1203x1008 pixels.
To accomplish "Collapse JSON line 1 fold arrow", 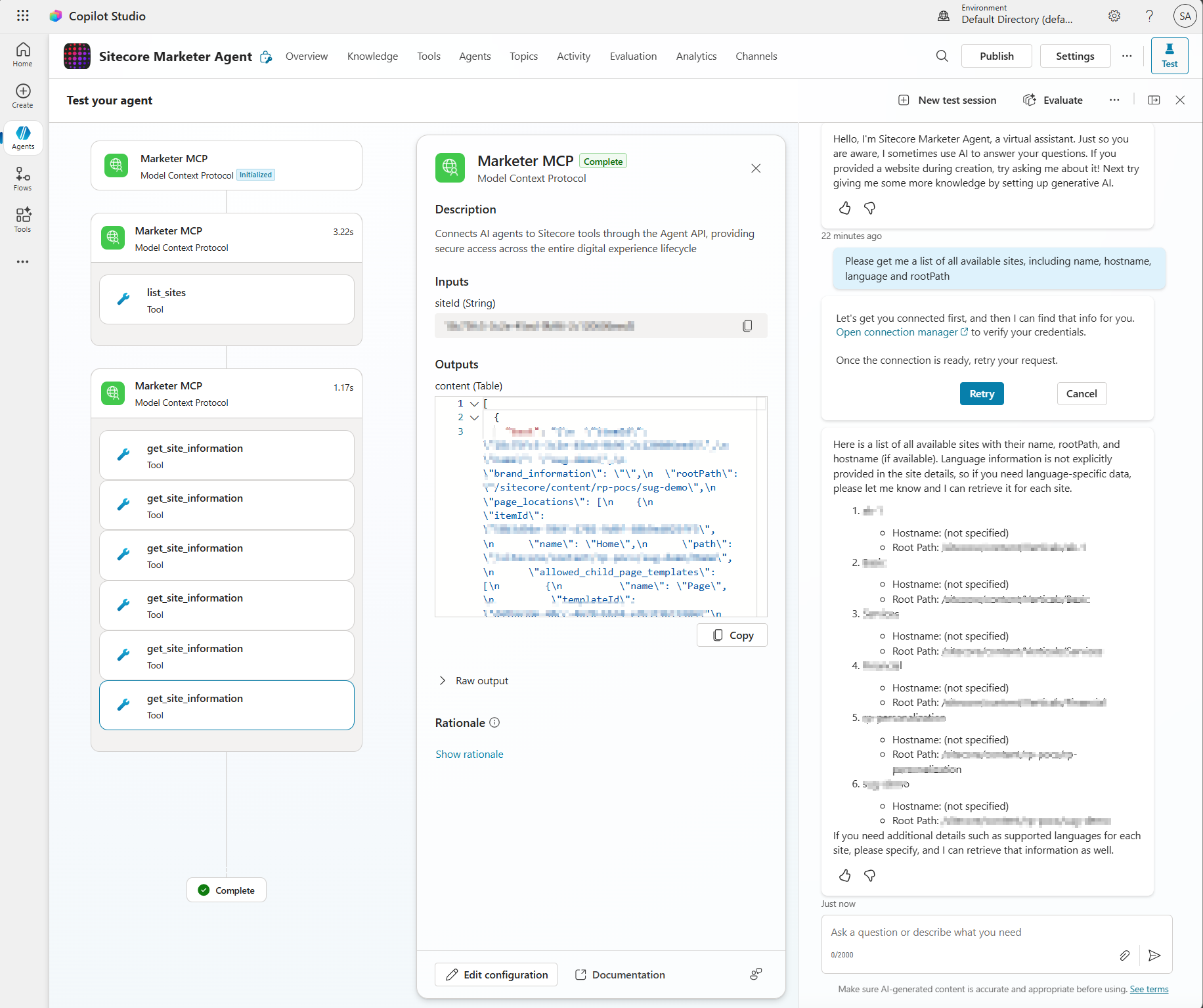I will [474, 404].
